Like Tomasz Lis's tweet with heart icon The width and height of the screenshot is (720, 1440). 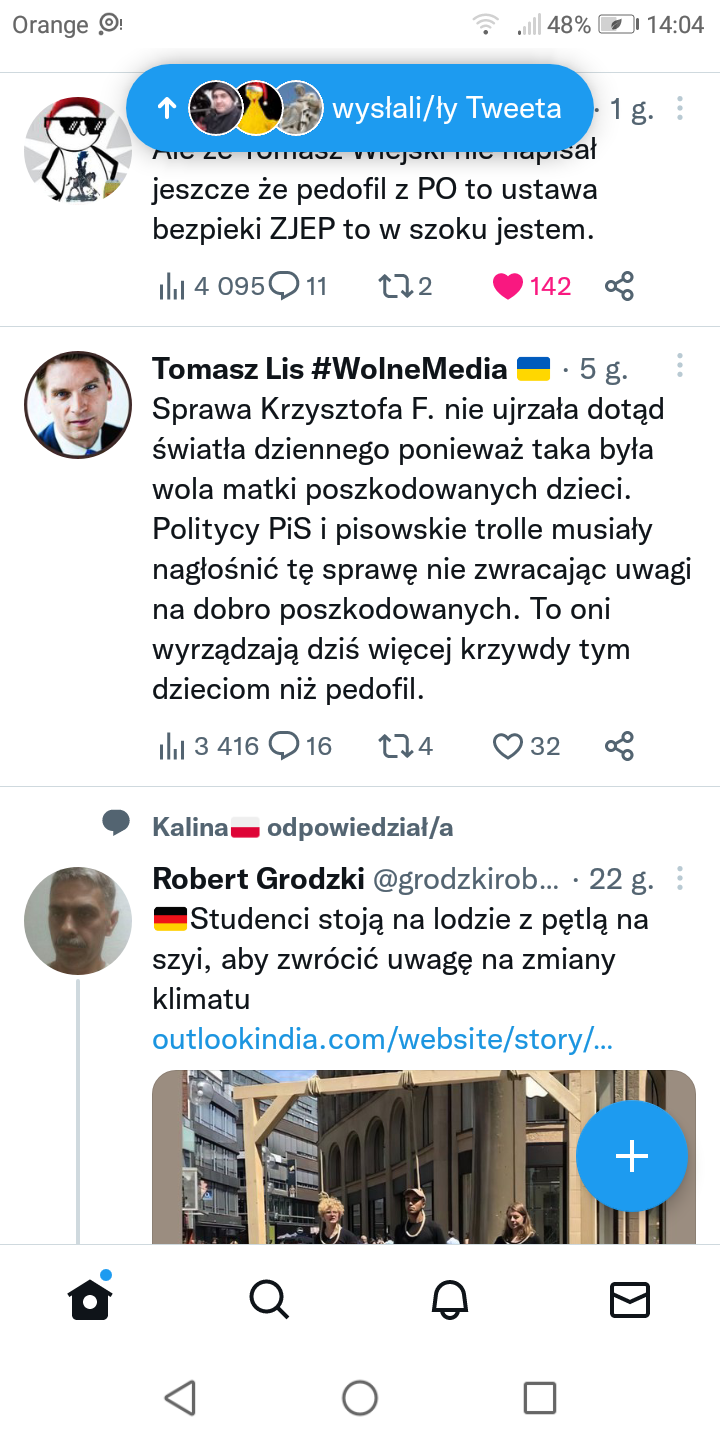pyautogui.click(x=509, y=746)
